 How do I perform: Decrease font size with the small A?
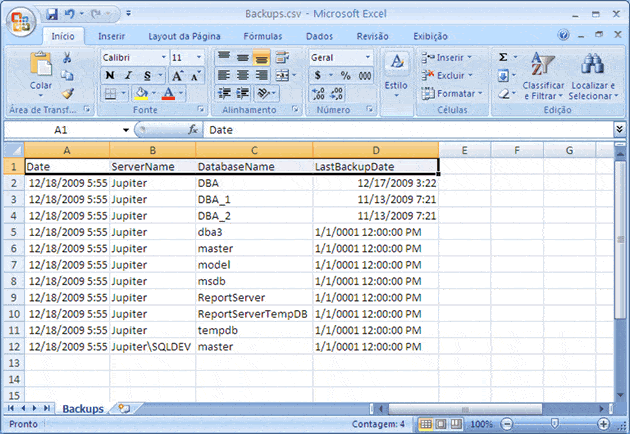pos(195,76)
